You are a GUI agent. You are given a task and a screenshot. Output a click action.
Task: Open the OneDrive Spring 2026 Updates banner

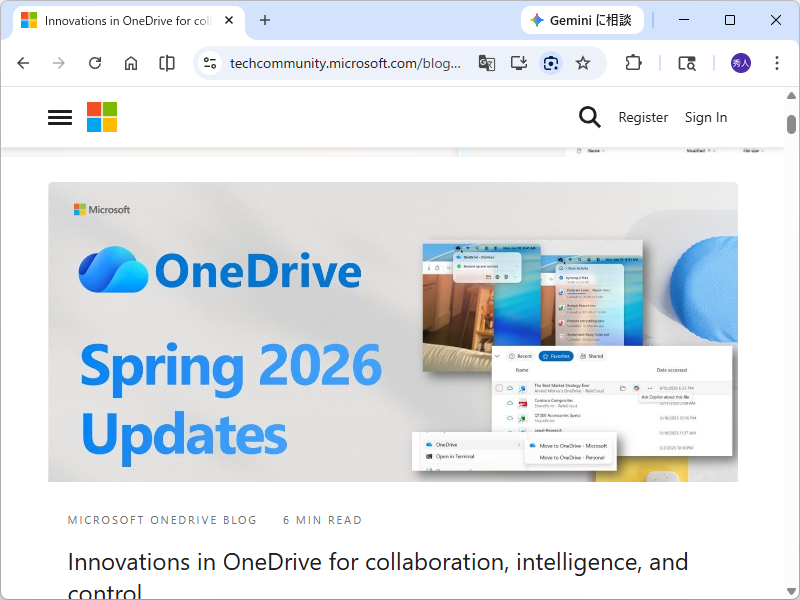[393, 332]
